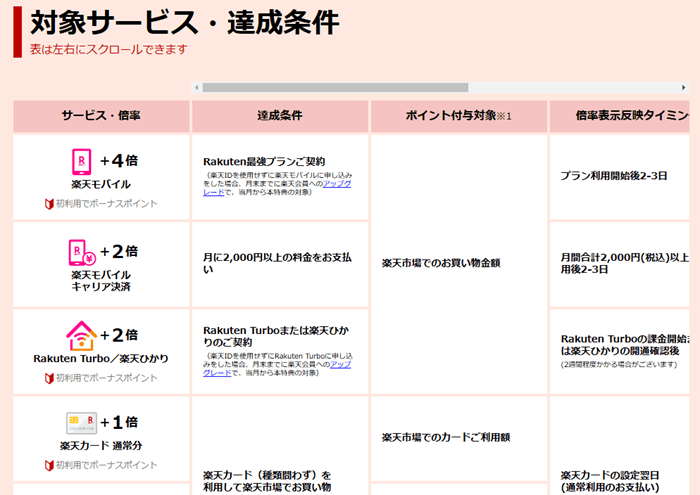Click the +4倍 multiplier text
Image resolution: width=700 pixels, height=495 pixels.
point(119,161)
